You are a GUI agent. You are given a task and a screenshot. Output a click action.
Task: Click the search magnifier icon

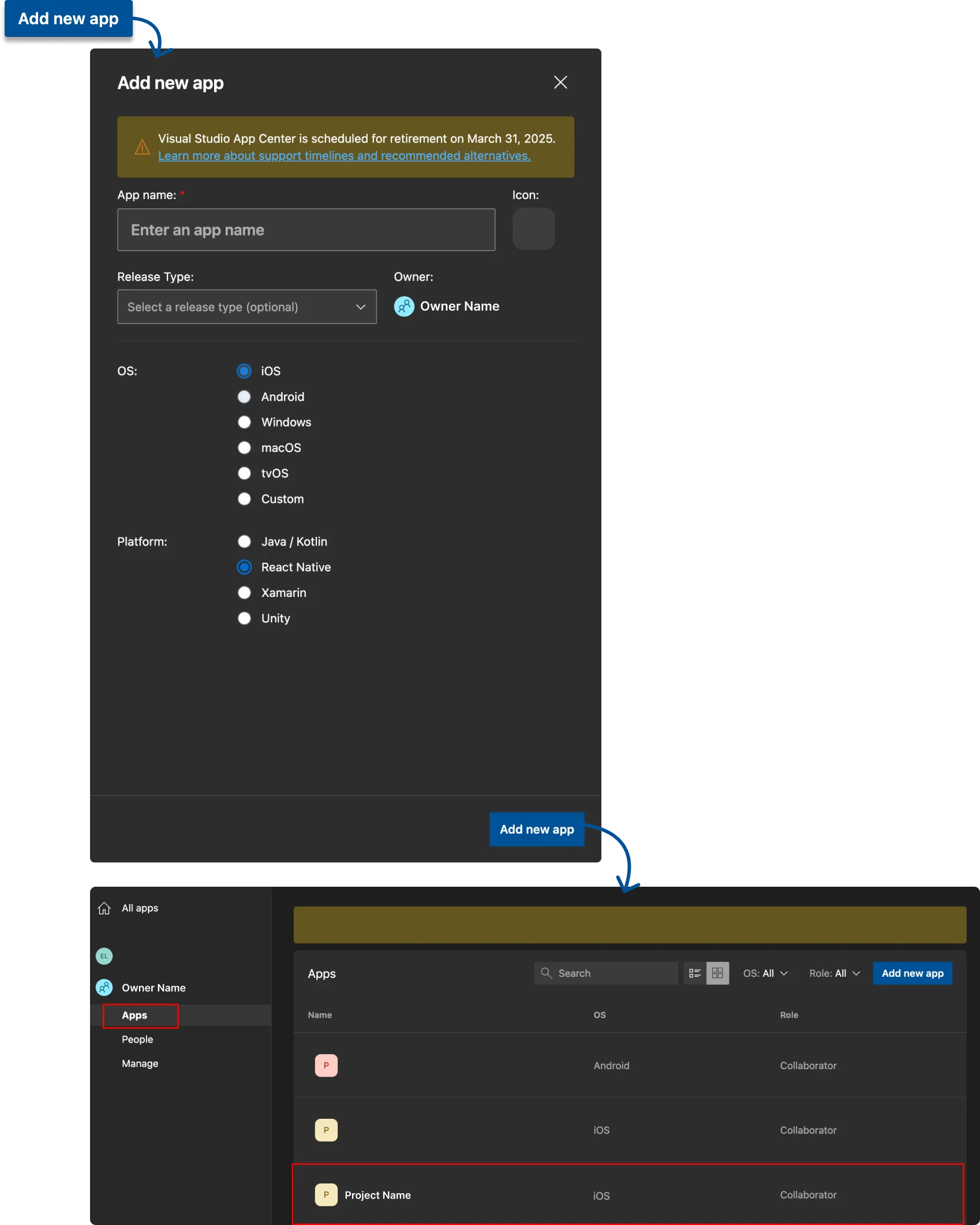pyautogui.click(x=546, y=973)
